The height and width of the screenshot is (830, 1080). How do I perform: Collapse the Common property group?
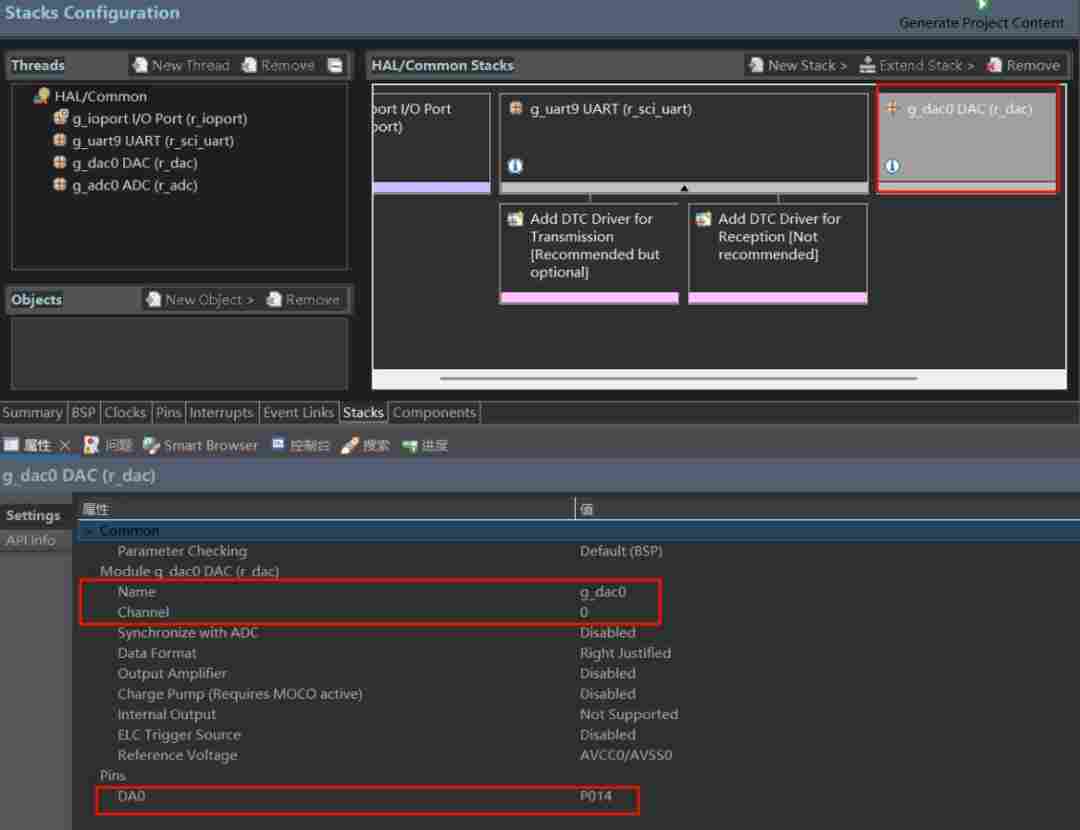(x=89, y=531)
